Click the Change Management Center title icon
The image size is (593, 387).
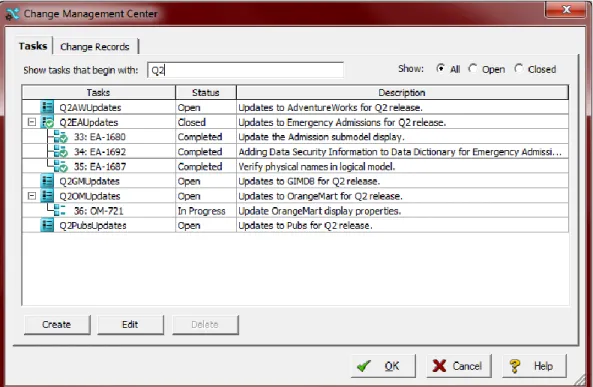[x=12, y=14]
